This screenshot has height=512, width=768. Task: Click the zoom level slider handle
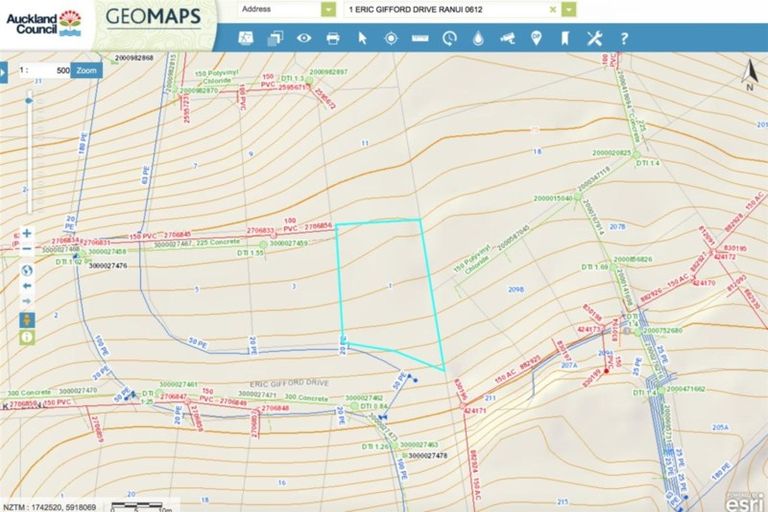pyautogui.click(x=28, y=101)
